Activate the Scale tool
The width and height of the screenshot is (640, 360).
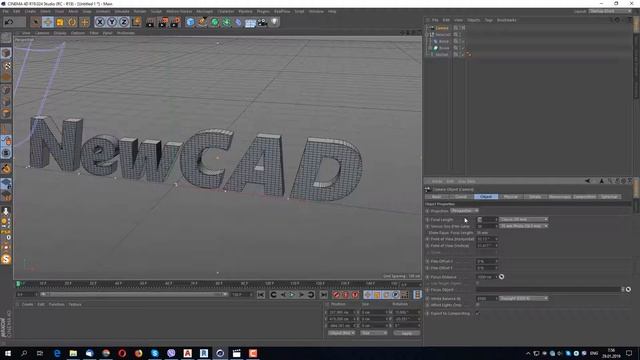pos(60,22)
